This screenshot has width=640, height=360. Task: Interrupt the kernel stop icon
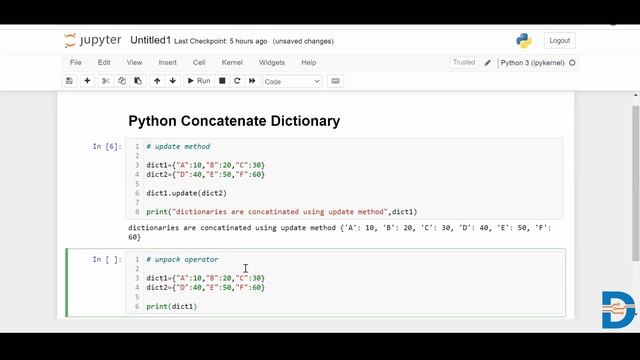tap(222, 81)
